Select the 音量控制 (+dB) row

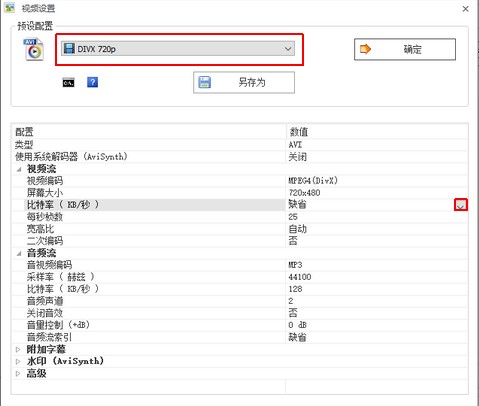240,325
